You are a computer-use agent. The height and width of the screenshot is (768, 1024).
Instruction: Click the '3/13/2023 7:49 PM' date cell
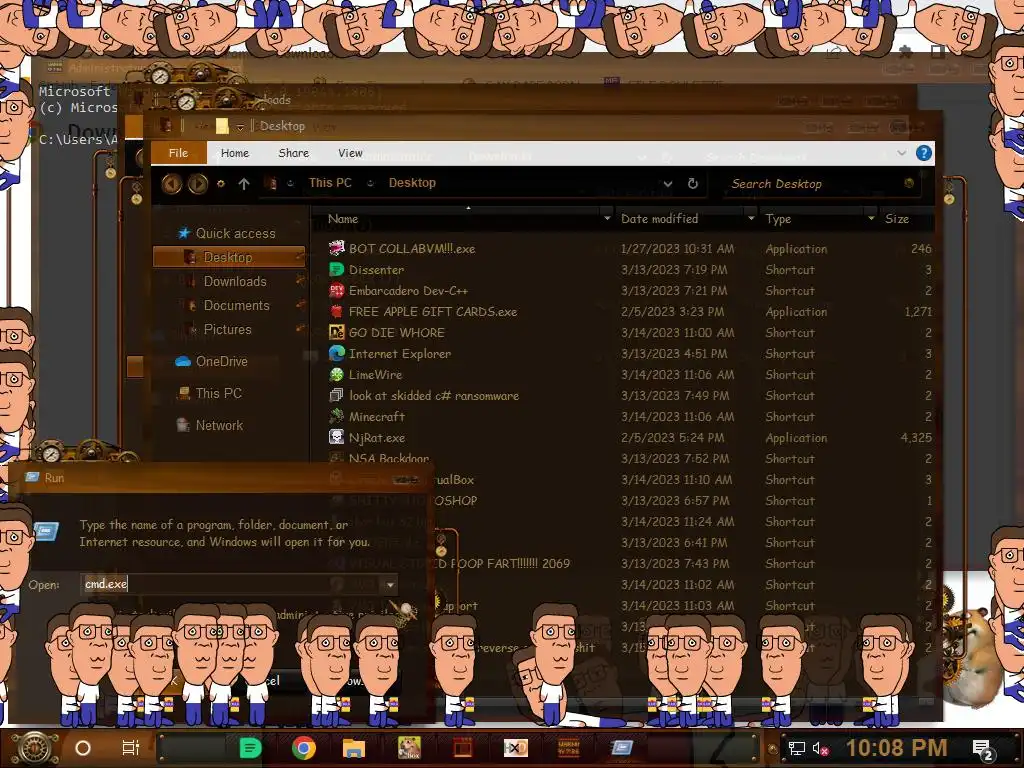click(675, 396)
